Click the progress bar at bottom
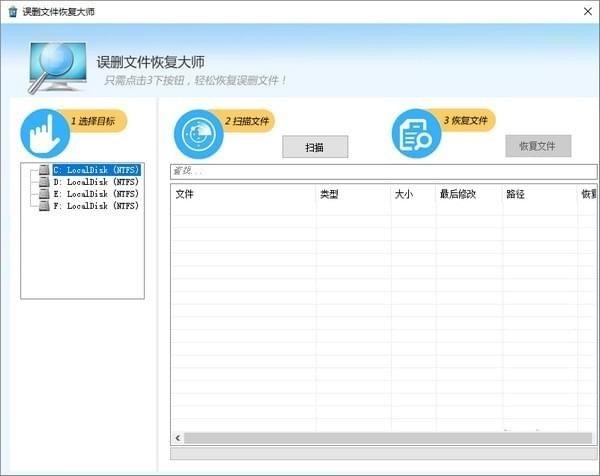 (x=383, y=454)
